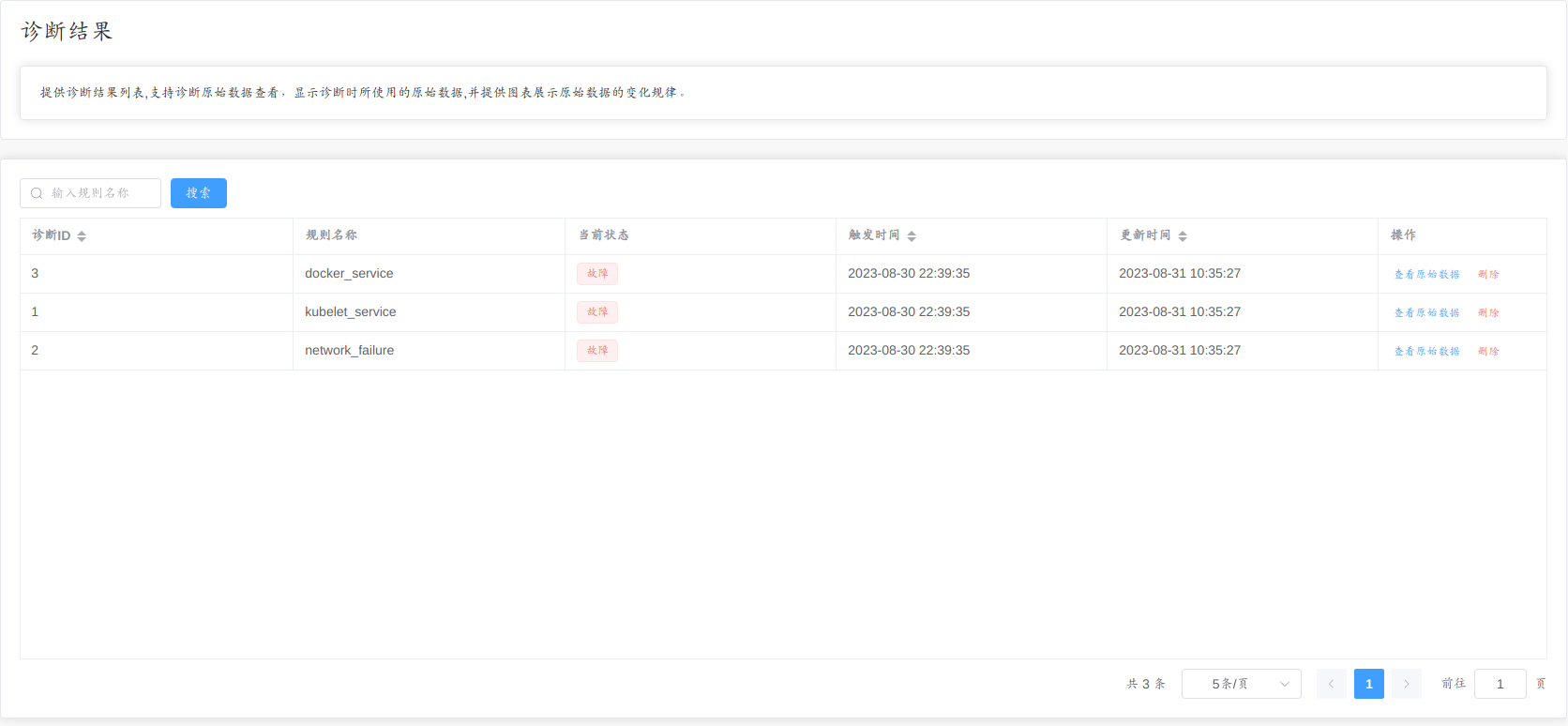Image resolution: width=1568 pixels, height=726 pixels.
Task: Delete the kubelet_service diagnosis row
Action: tap(1488, 313)
